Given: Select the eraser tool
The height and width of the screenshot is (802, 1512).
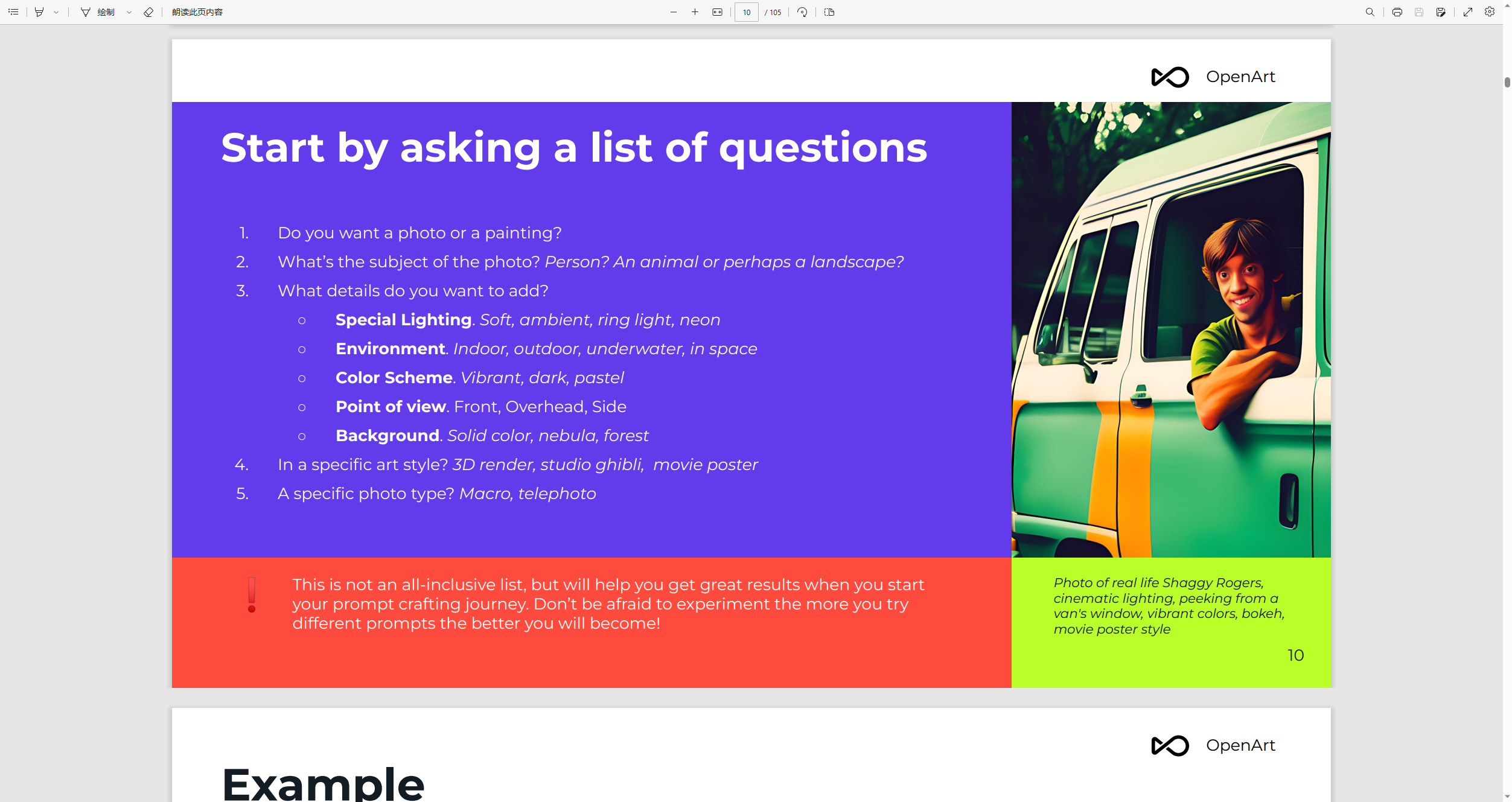Looking at the screenshot, I should [x=148, y=12].
